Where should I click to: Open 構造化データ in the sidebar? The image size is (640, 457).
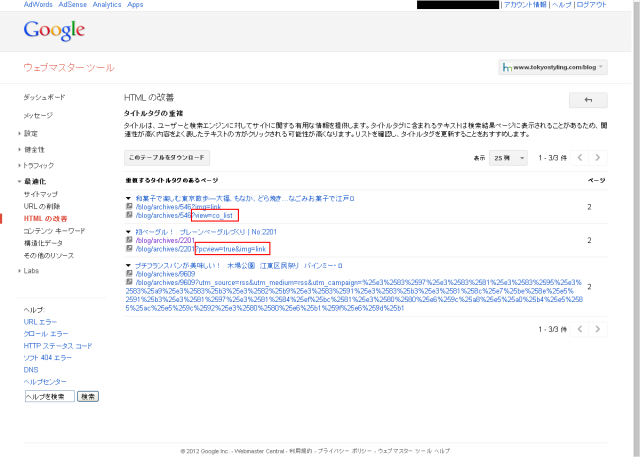pos(43,243)
